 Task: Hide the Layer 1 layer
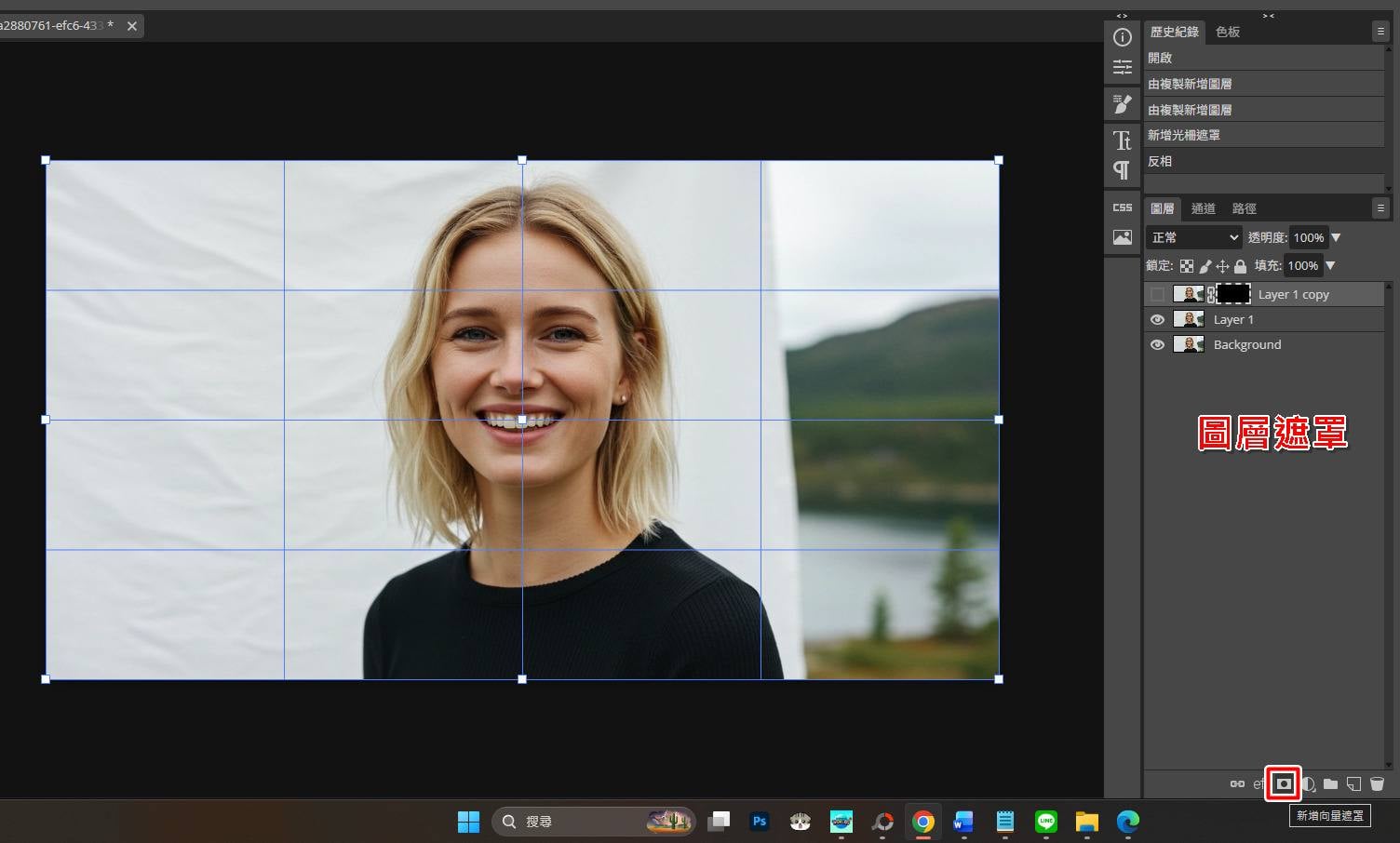click(x=1157, y=320)
